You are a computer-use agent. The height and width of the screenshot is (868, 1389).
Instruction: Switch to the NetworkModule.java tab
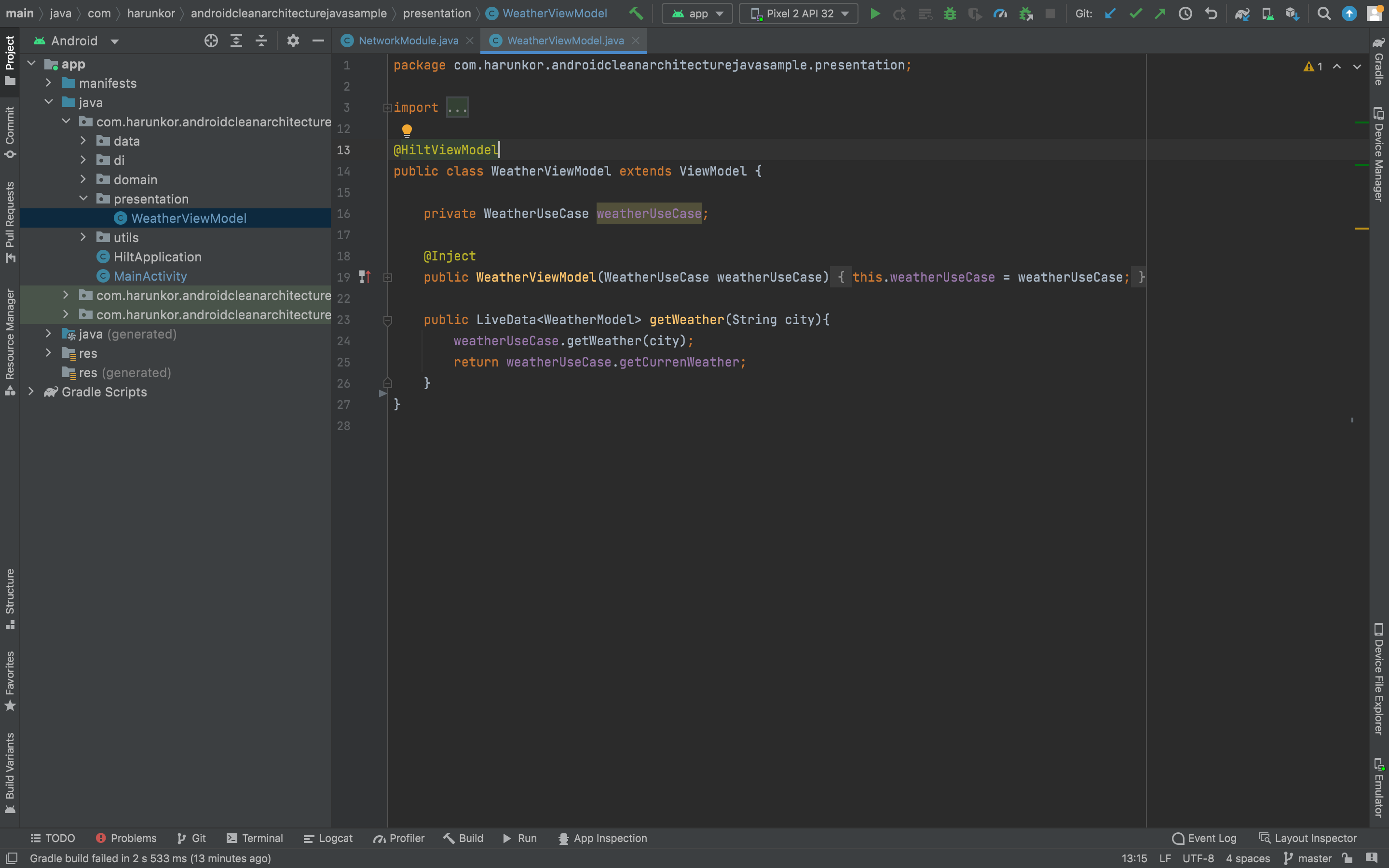408,41
